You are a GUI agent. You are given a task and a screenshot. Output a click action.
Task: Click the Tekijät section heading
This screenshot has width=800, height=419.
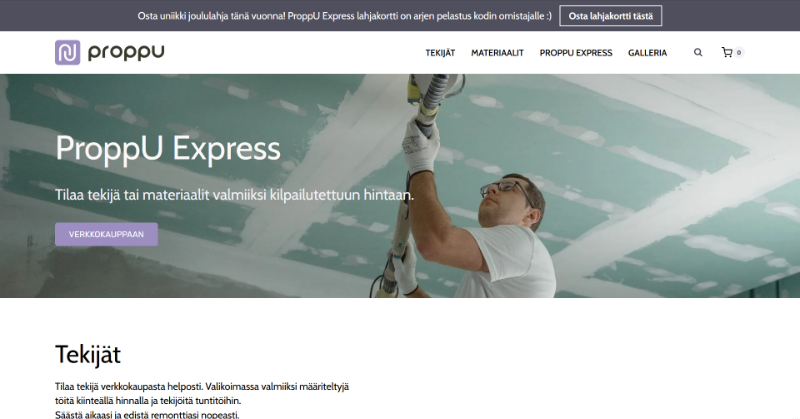pyautogui.click(x=88, y=354)
